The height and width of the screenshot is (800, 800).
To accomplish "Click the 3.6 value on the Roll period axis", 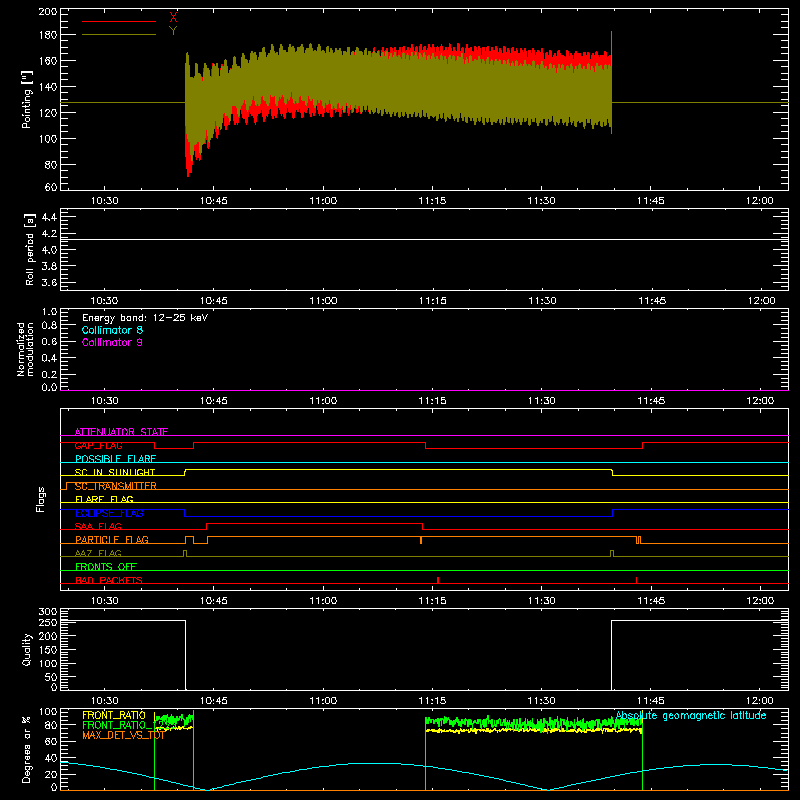I will click(49, 282).
